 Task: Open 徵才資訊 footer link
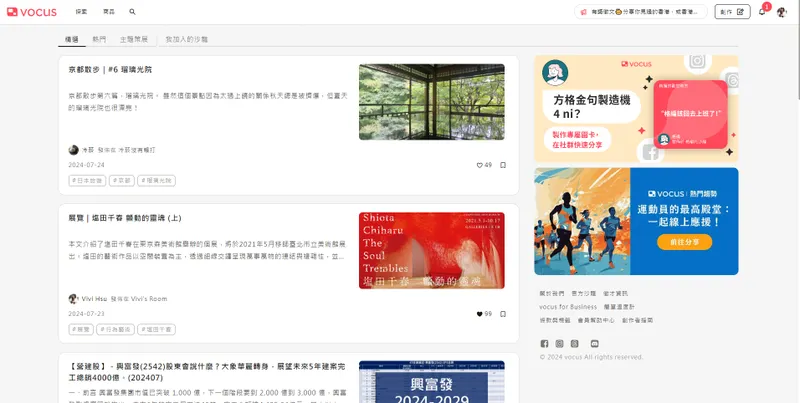click(615, 294)
